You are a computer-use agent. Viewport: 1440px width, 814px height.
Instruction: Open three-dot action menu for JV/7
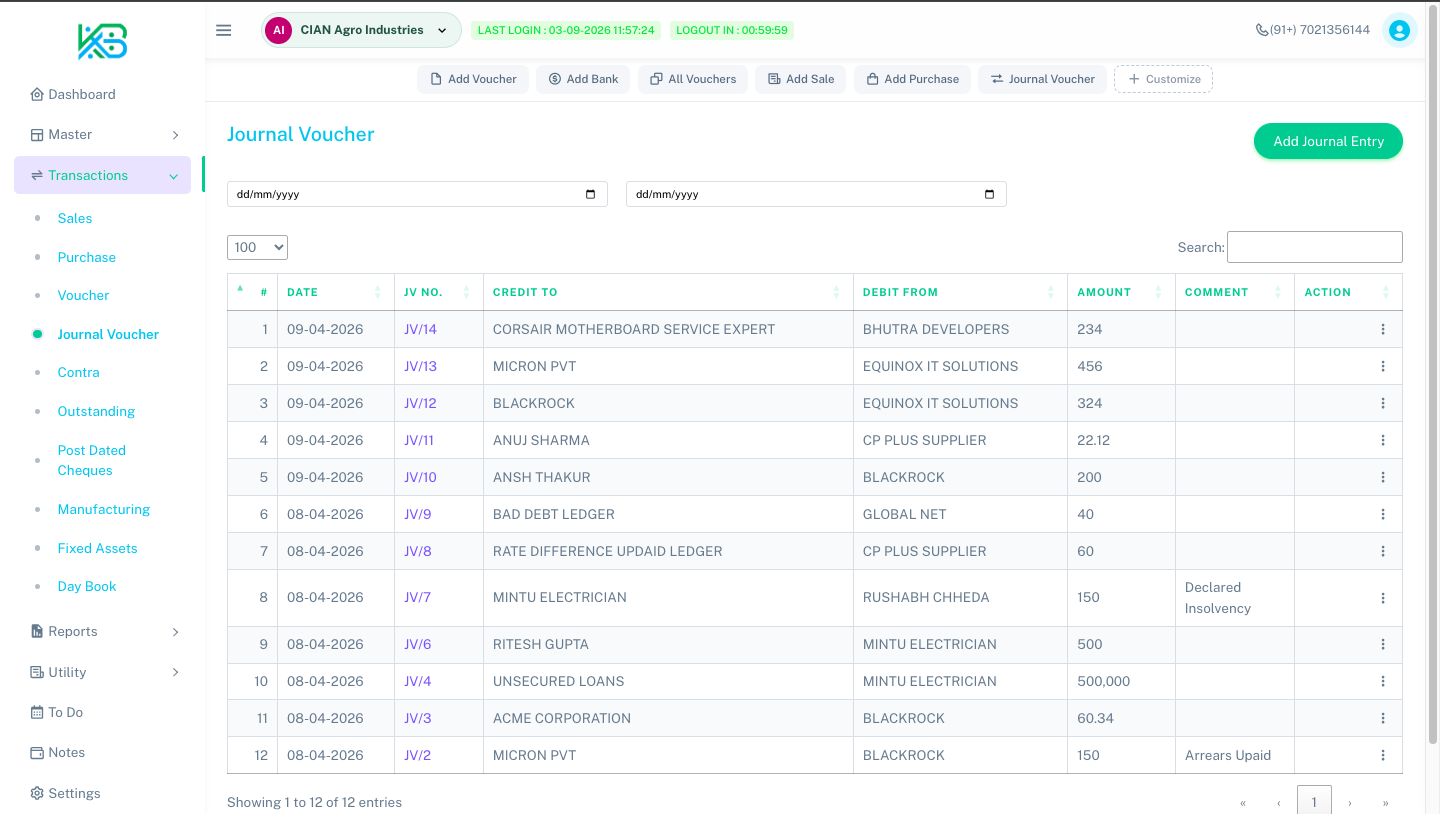click(1383, 598)
